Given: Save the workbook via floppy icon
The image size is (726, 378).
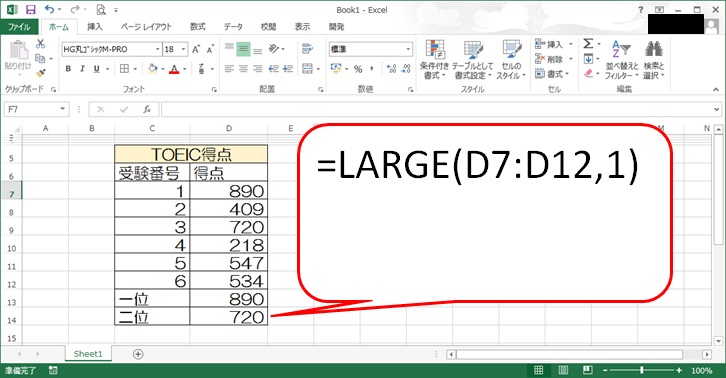Looking at the screenshot, I should (x=31, y=9).
